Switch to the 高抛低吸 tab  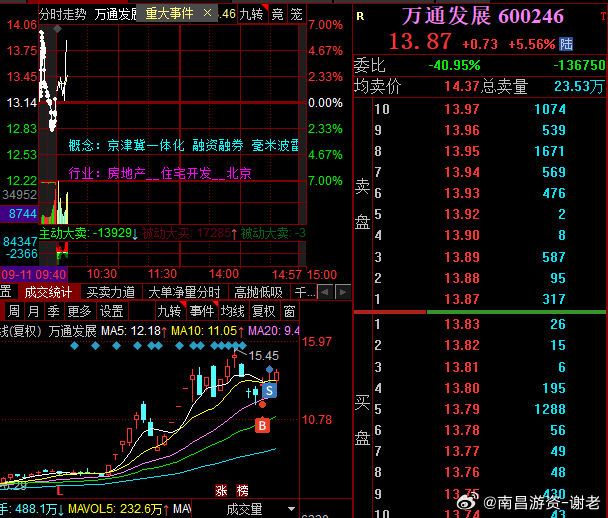point(258,292)
